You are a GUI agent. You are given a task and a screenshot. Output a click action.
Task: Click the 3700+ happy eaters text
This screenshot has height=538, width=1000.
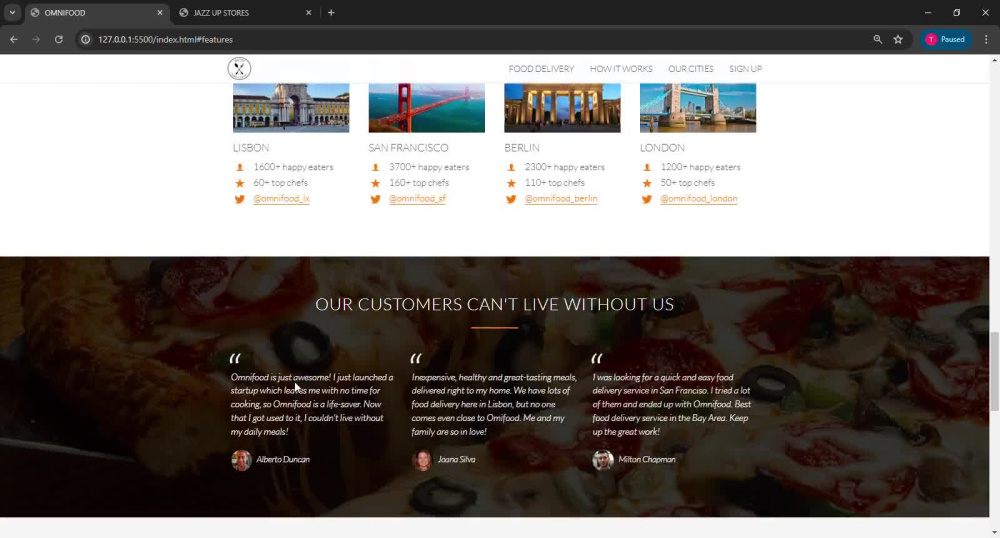(429, 167)
